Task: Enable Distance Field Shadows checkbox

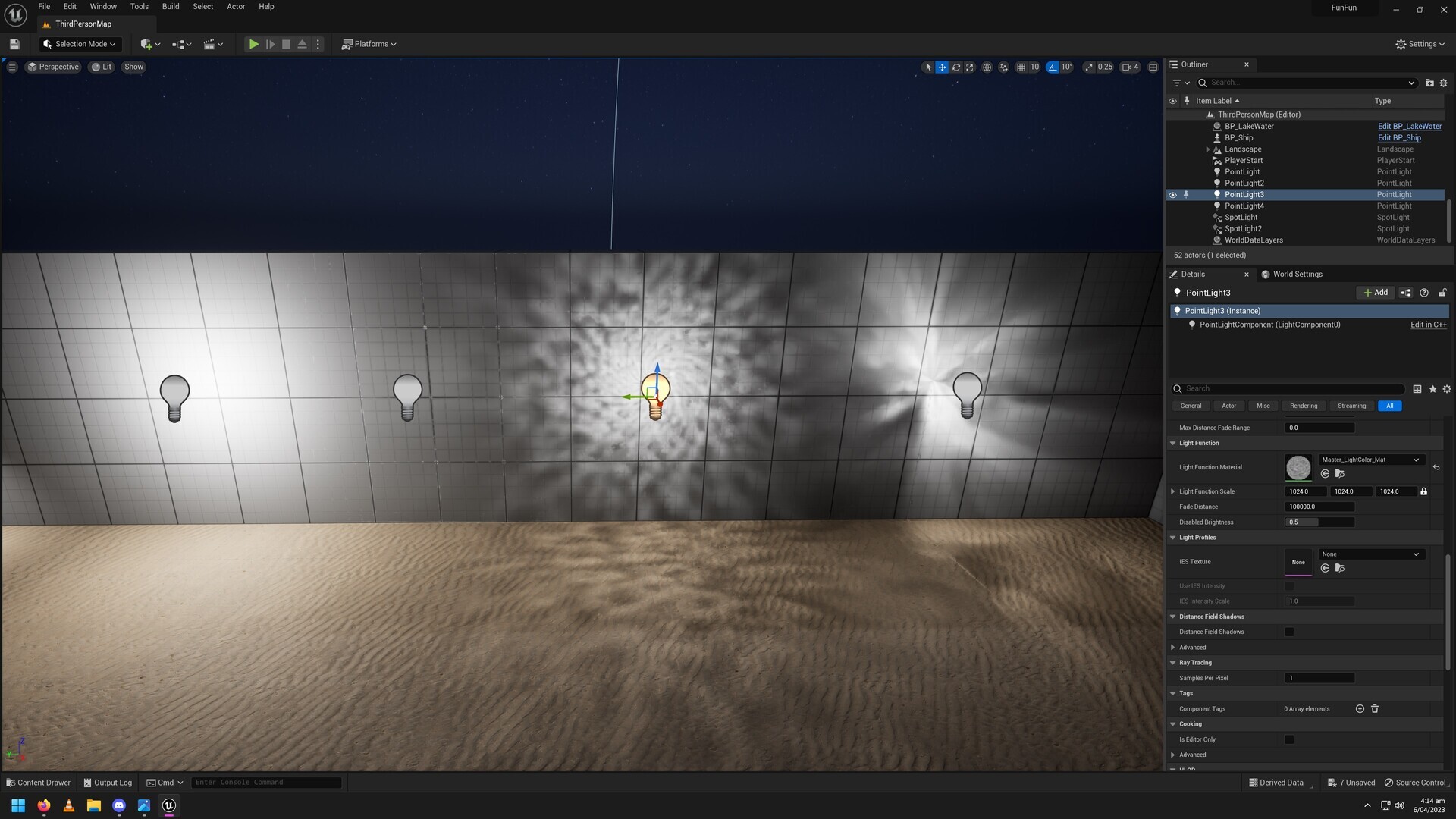Action: 1289,632
